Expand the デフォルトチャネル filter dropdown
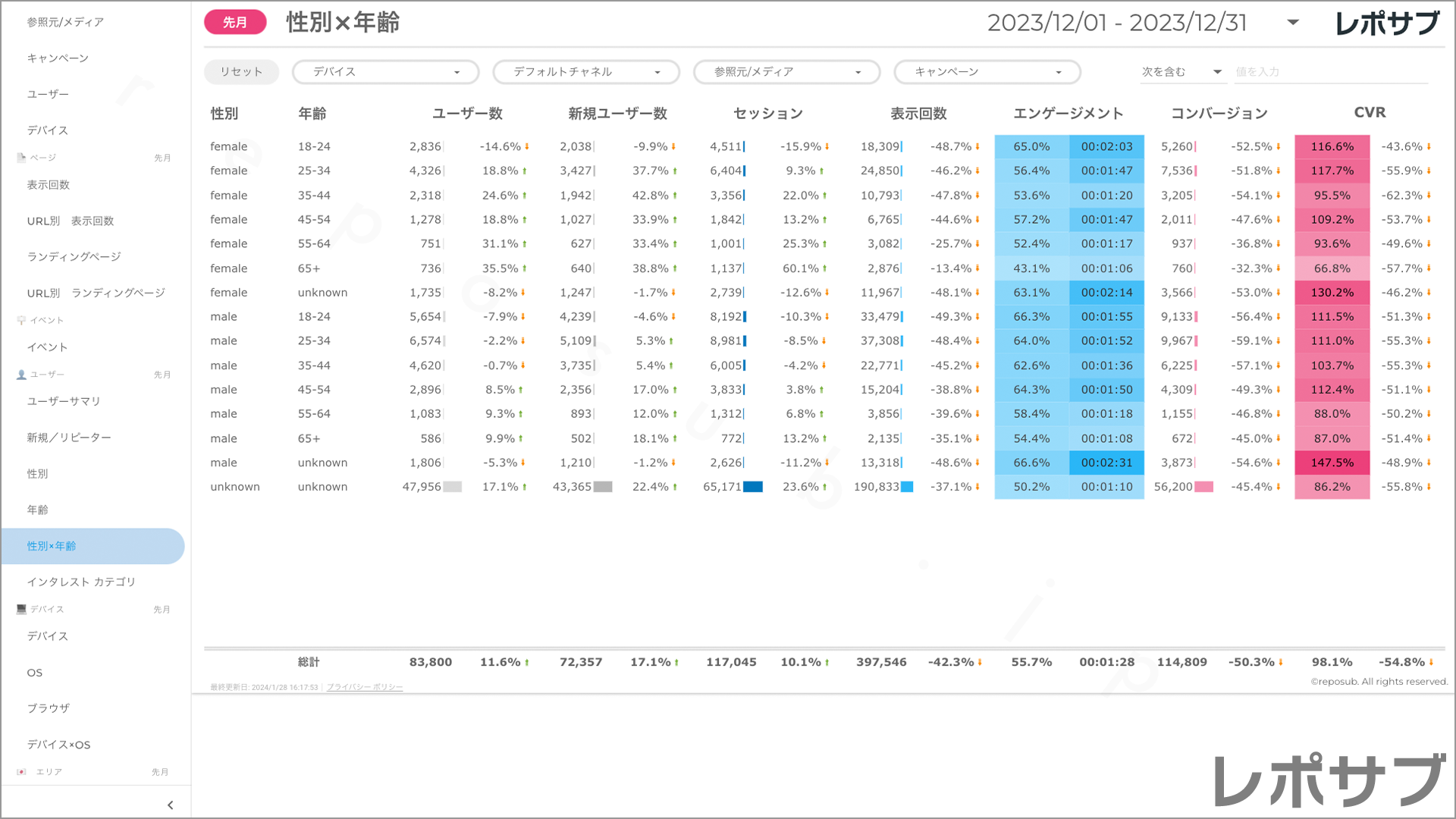This screenshot has width=1456, height=819. (586, 72)
